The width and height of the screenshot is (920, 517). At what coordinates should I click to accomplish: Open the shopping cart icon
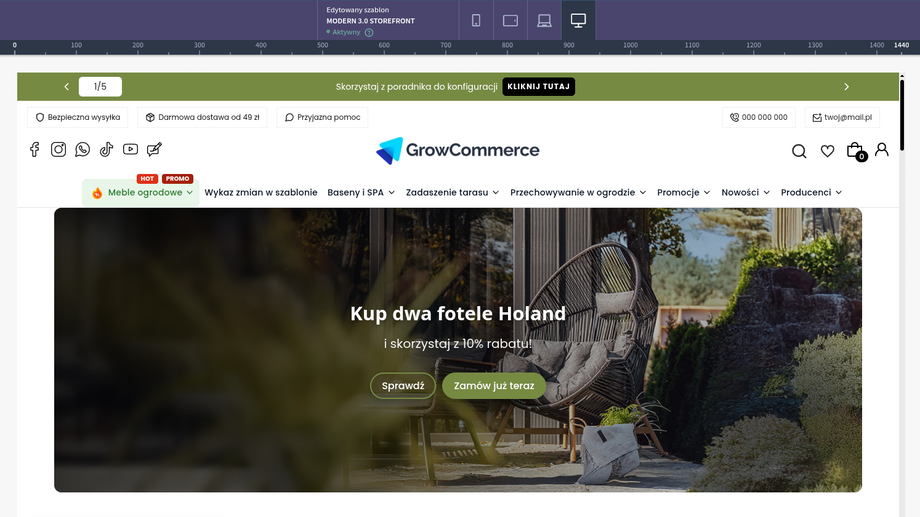point(855,151)
